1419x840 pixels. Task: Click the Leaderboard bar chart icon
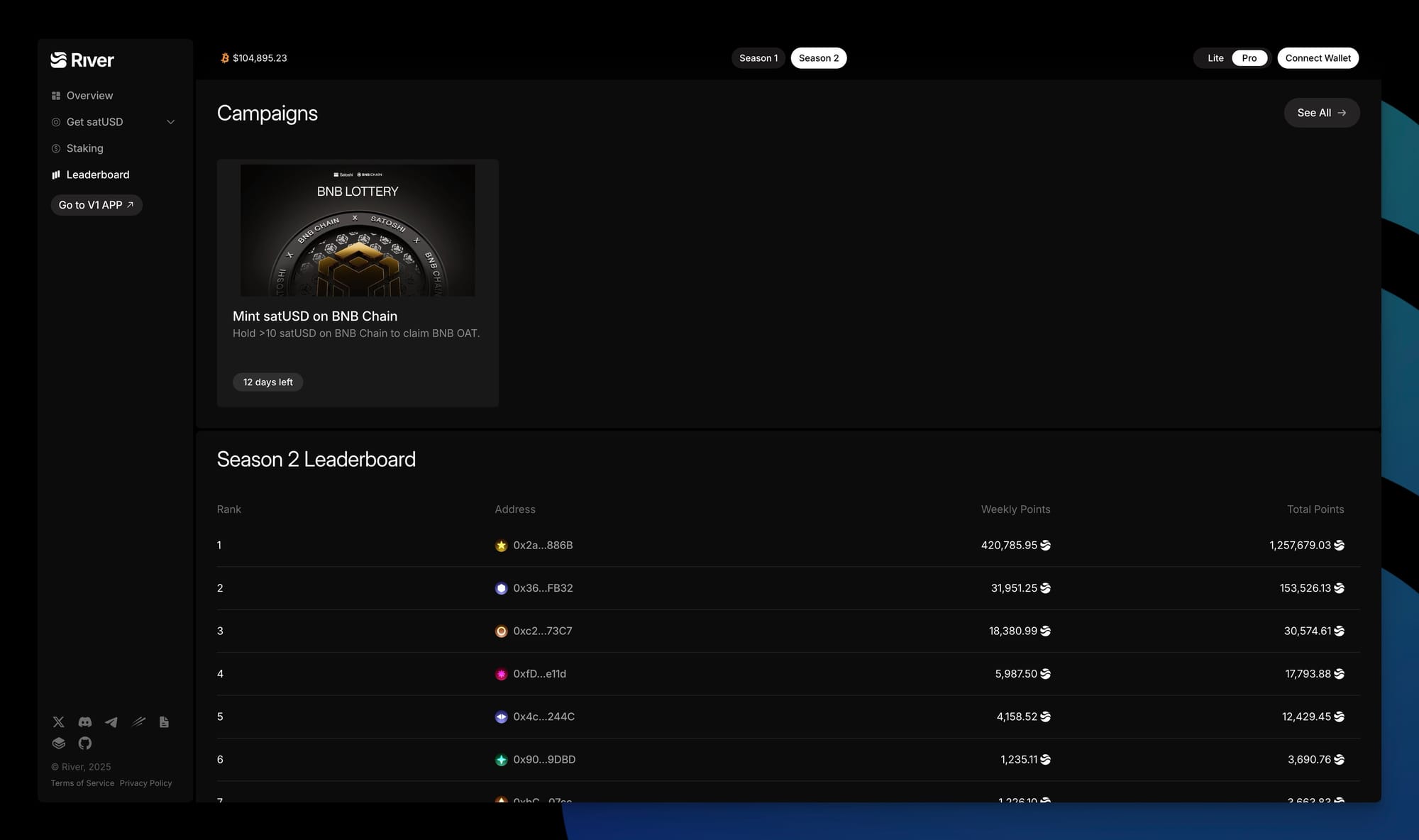coord(56,175)
